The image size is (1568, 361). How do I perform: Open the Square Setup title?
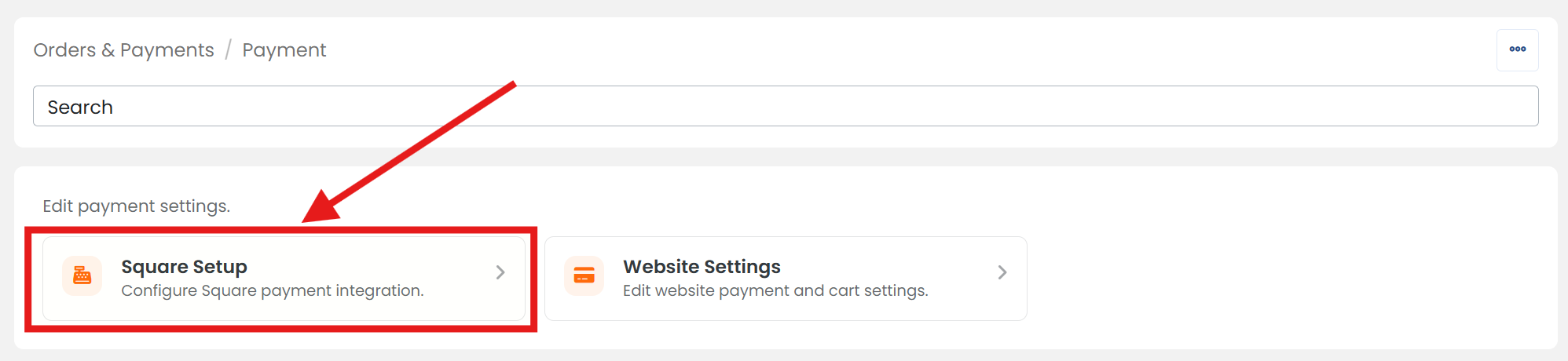coord(184,267)
